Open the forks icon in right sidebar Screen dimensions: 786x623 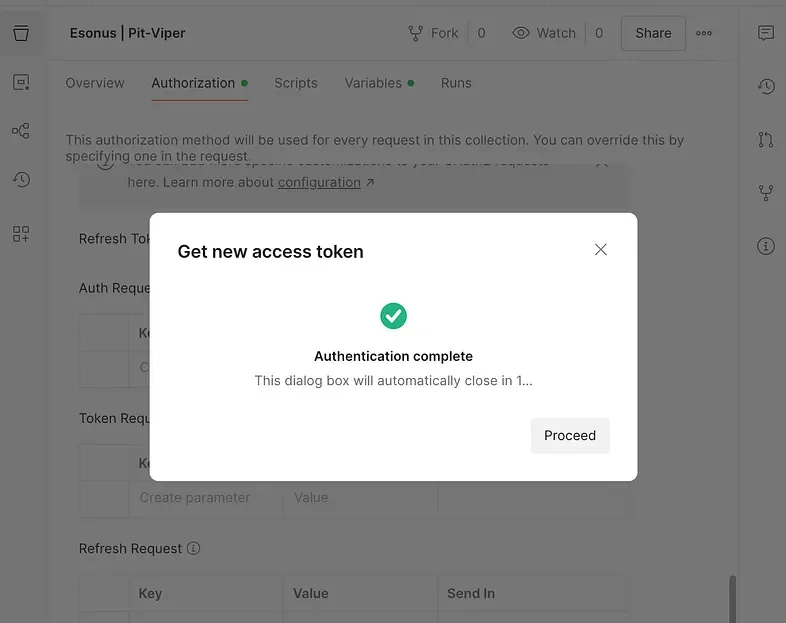pyautogui.click(x=766, y=192)
